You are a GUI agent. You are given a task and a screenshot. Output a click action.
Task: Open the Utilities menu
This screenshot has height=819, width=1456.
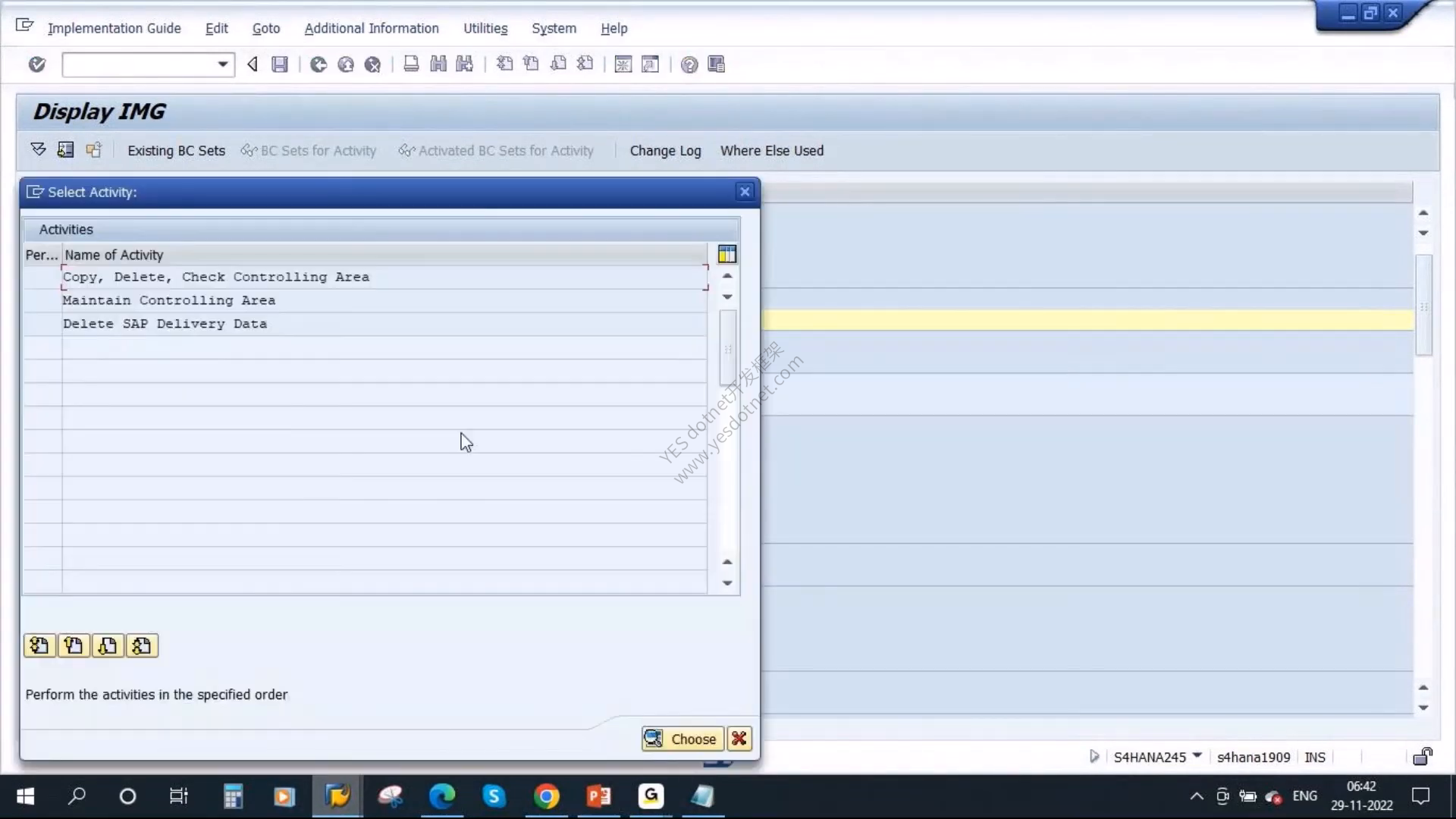(485, 28)
